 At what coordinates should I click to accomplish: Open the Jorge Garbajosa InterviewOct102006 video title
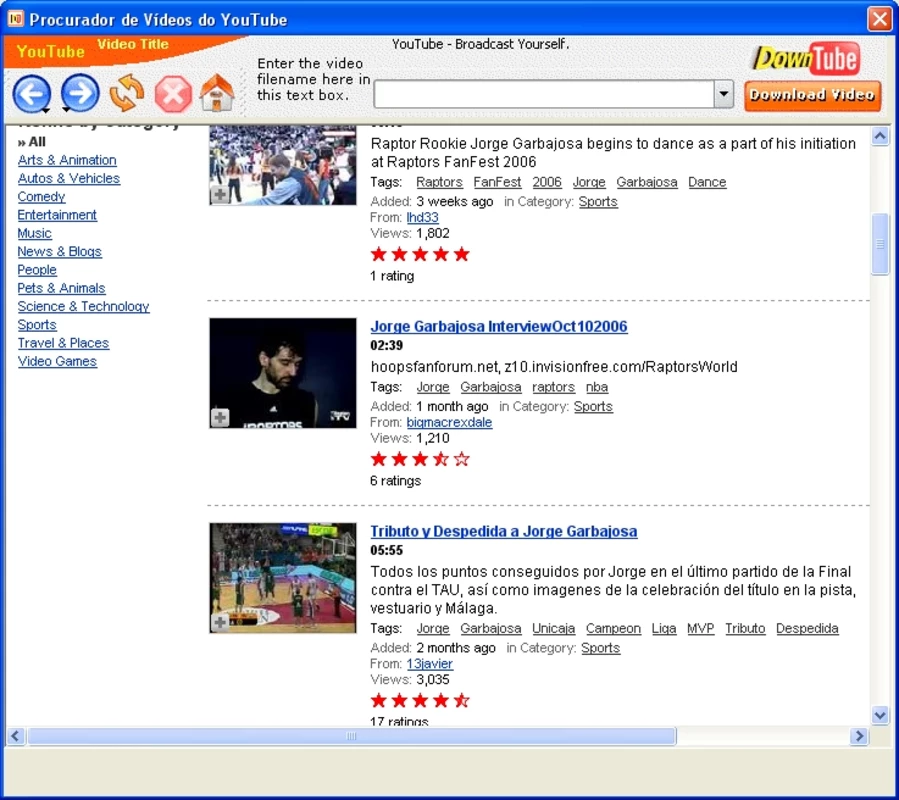(x=499, y=326)
